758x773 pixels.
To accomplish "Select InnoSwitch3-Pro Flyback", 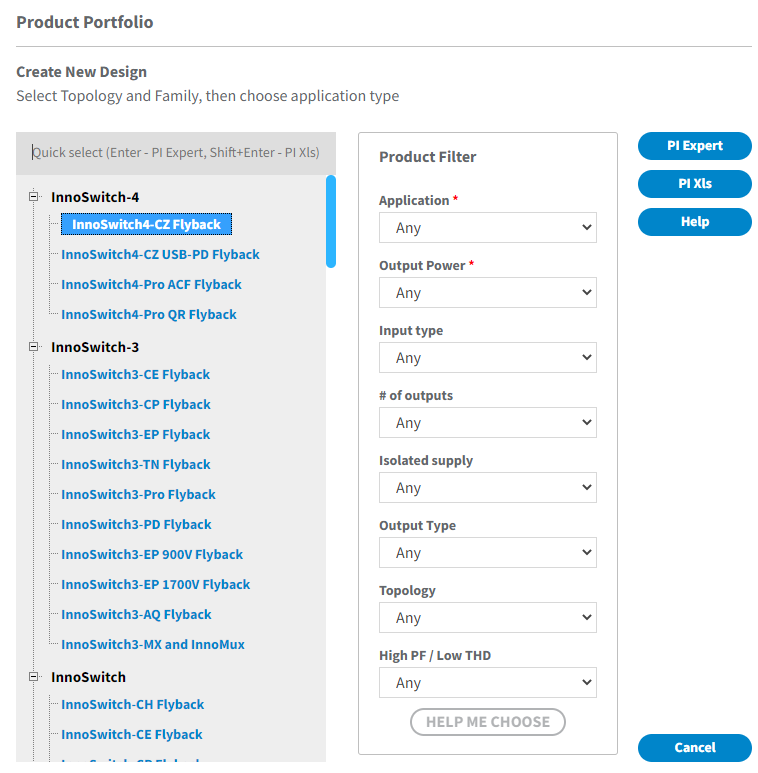I will click(x=138, y=494).
